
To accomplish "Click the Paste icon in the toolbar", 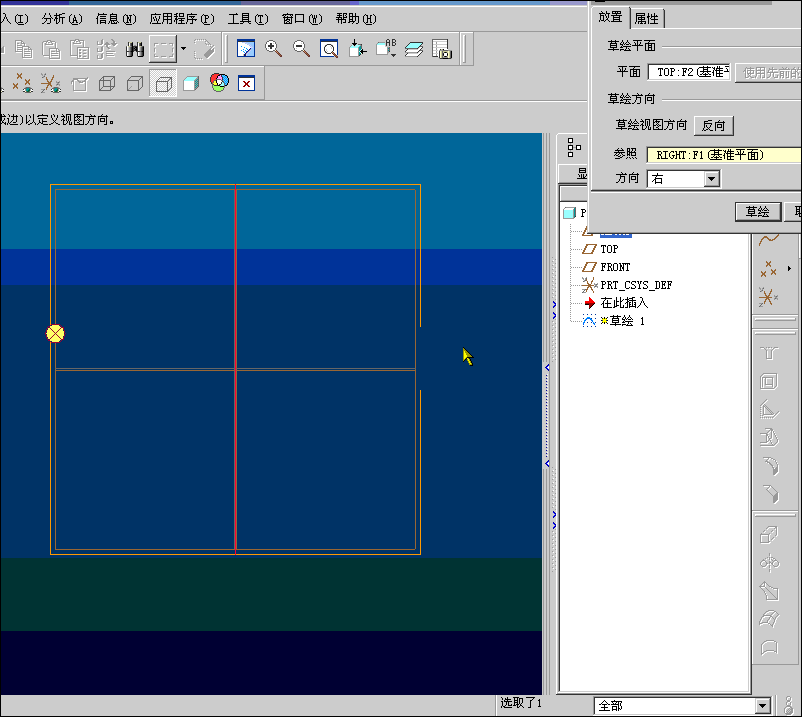I will coord(51,49).
